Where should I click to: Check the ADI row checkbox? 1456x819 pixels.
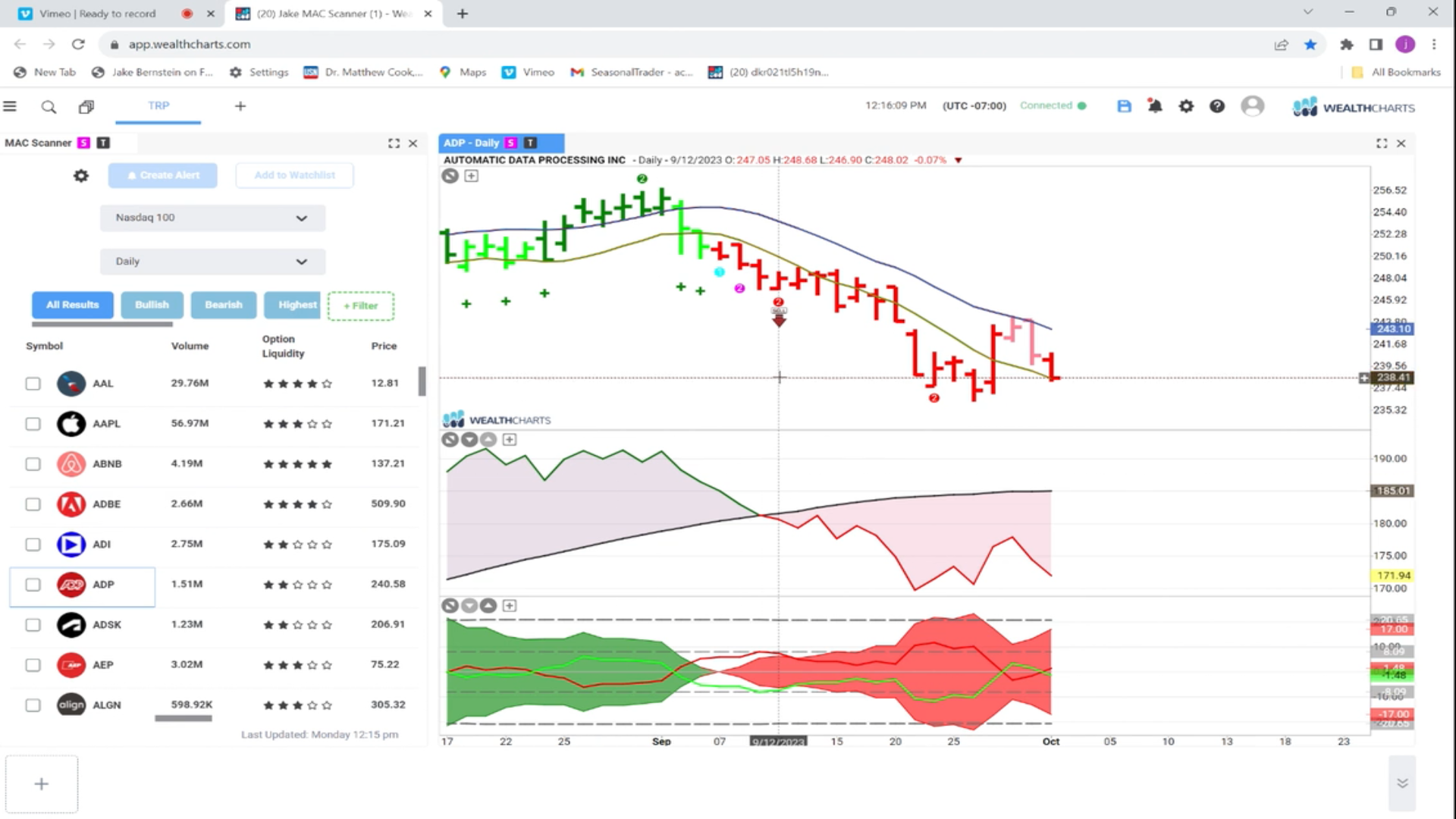tap(33, 544)
